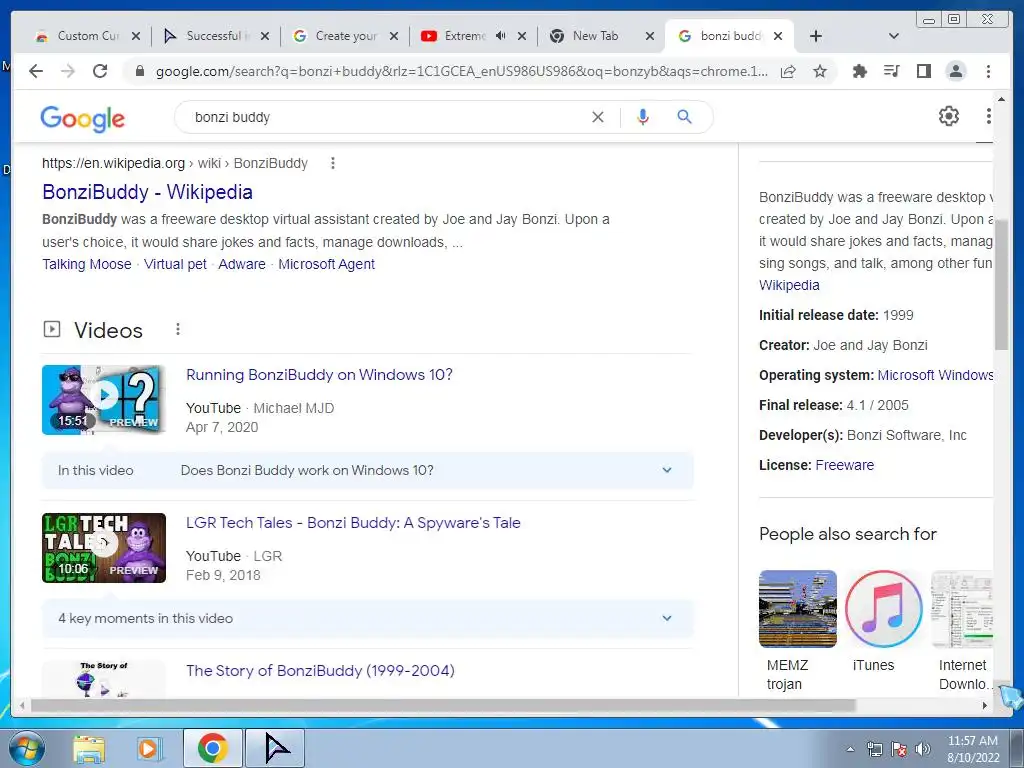Open the Action Center flag icon

click(x=899, y=749)
